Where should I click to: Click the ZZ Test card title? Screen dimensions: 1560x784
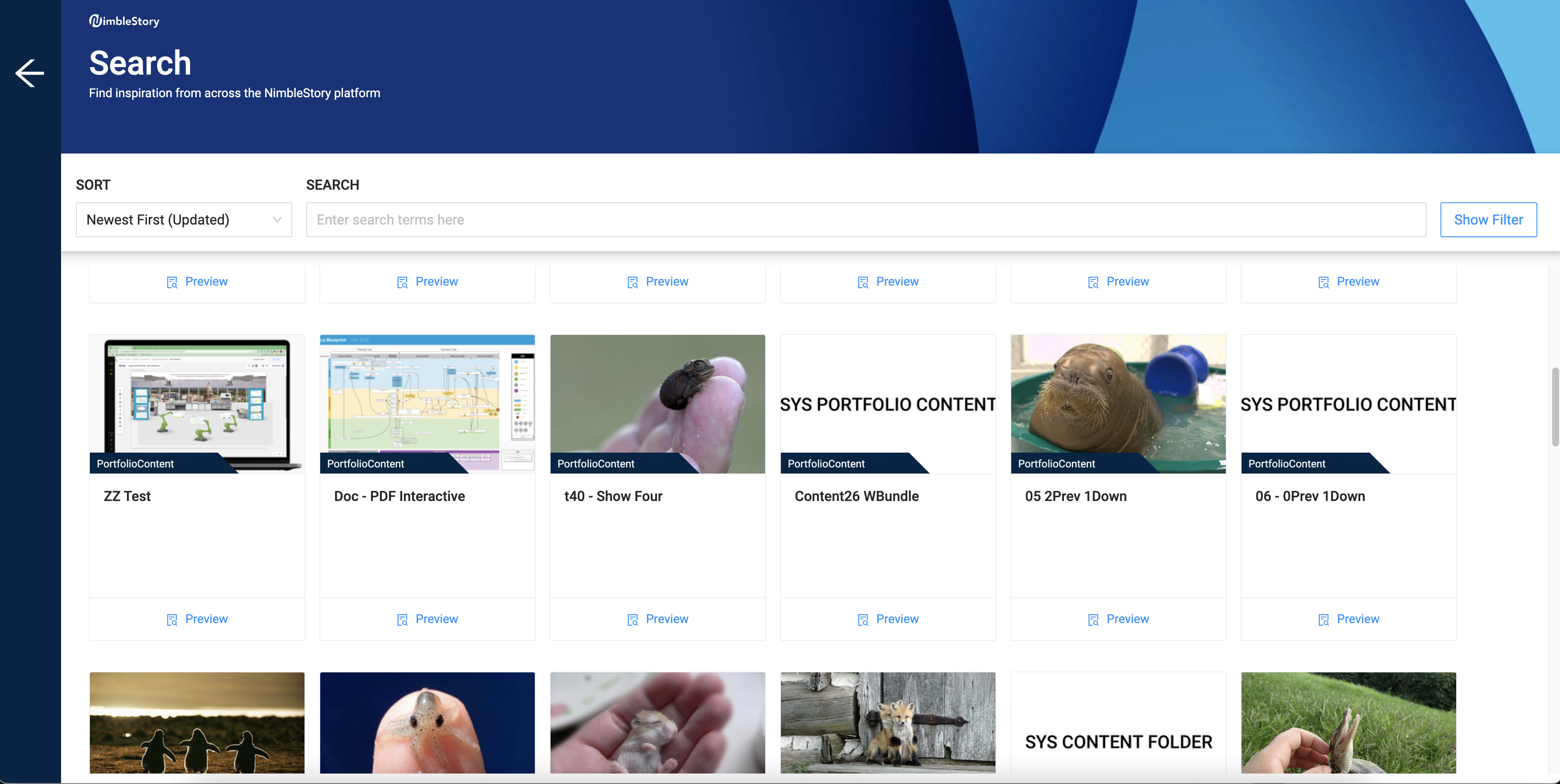pos(127,497)
